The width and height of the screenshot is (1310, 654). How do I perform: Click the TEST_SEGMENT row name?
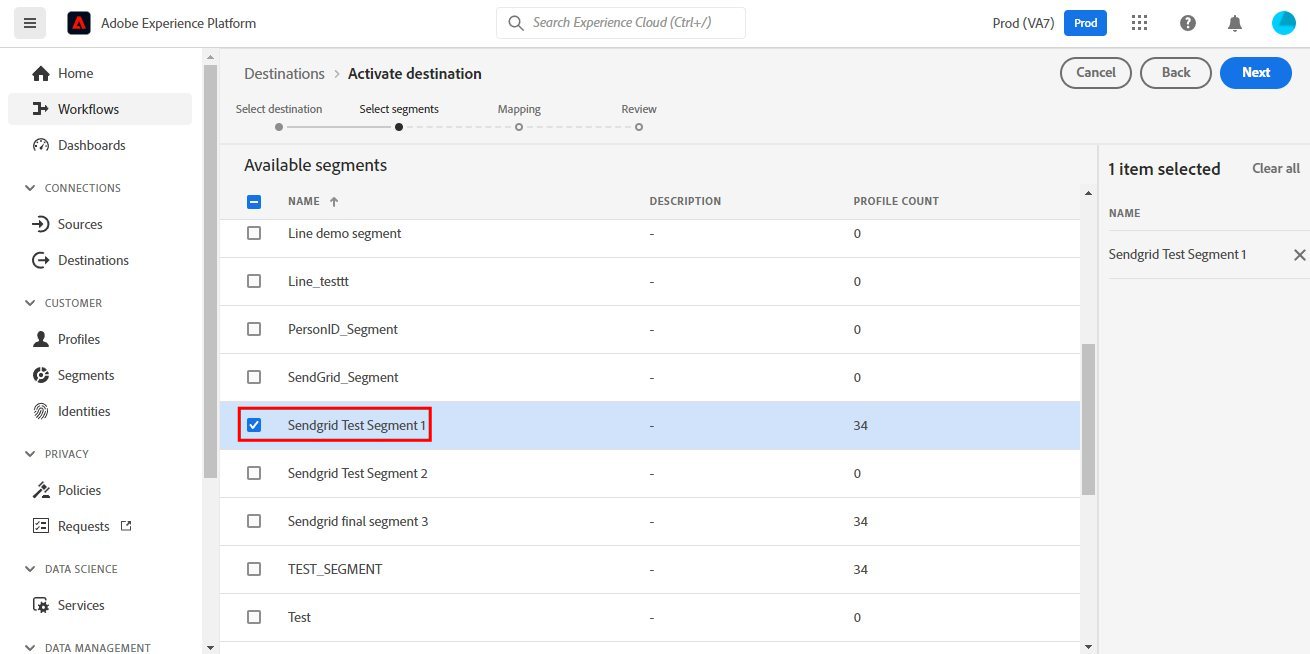335,569
